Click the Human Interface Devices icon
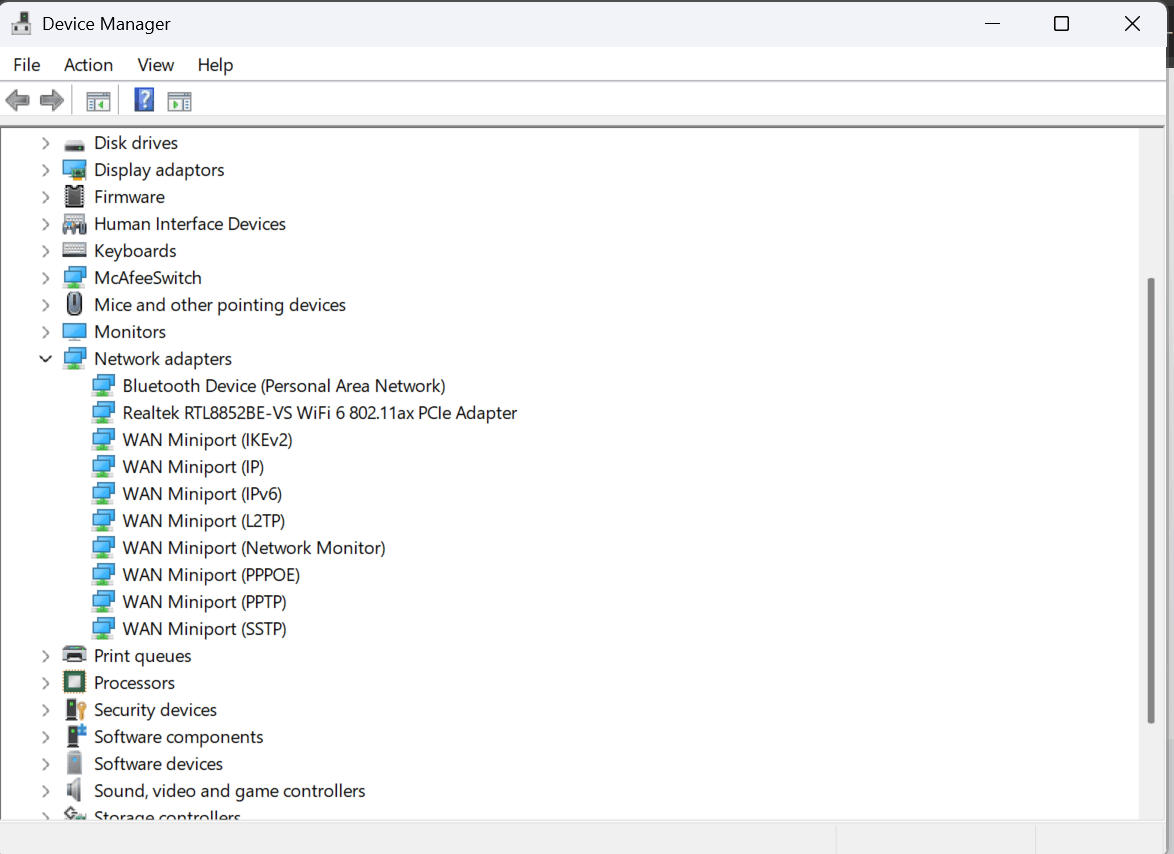This screenshot has width=1174, height=854. 74,224
